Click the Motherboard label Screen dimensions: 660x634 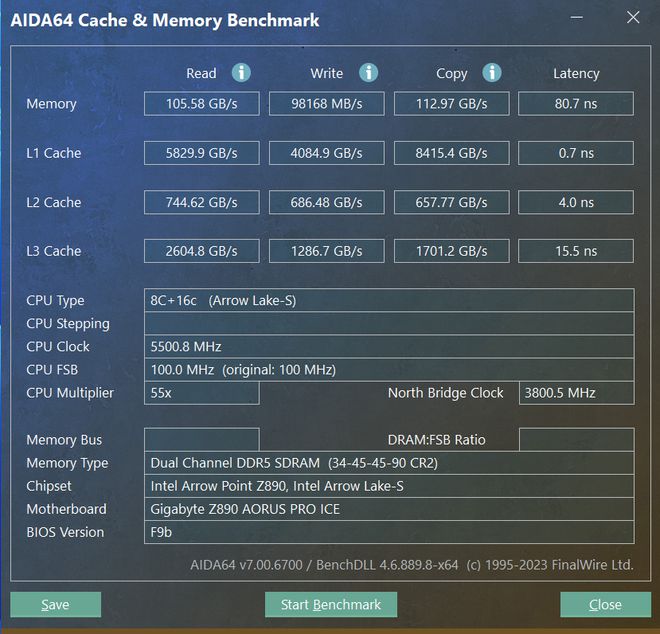click(x=67, y=509)
